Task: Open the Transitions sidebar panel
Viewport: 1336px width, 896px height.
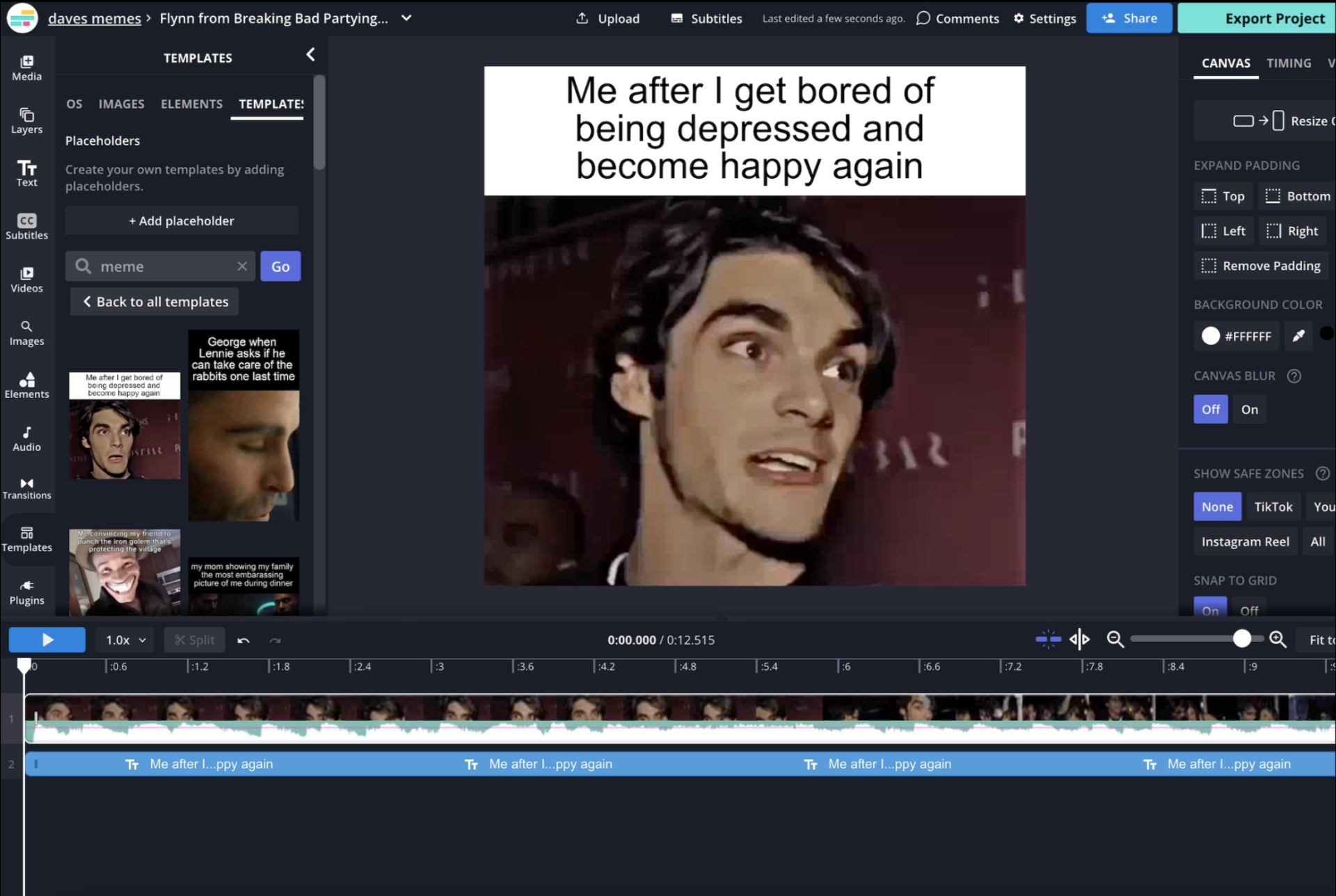Action: (x=26, y=488)
